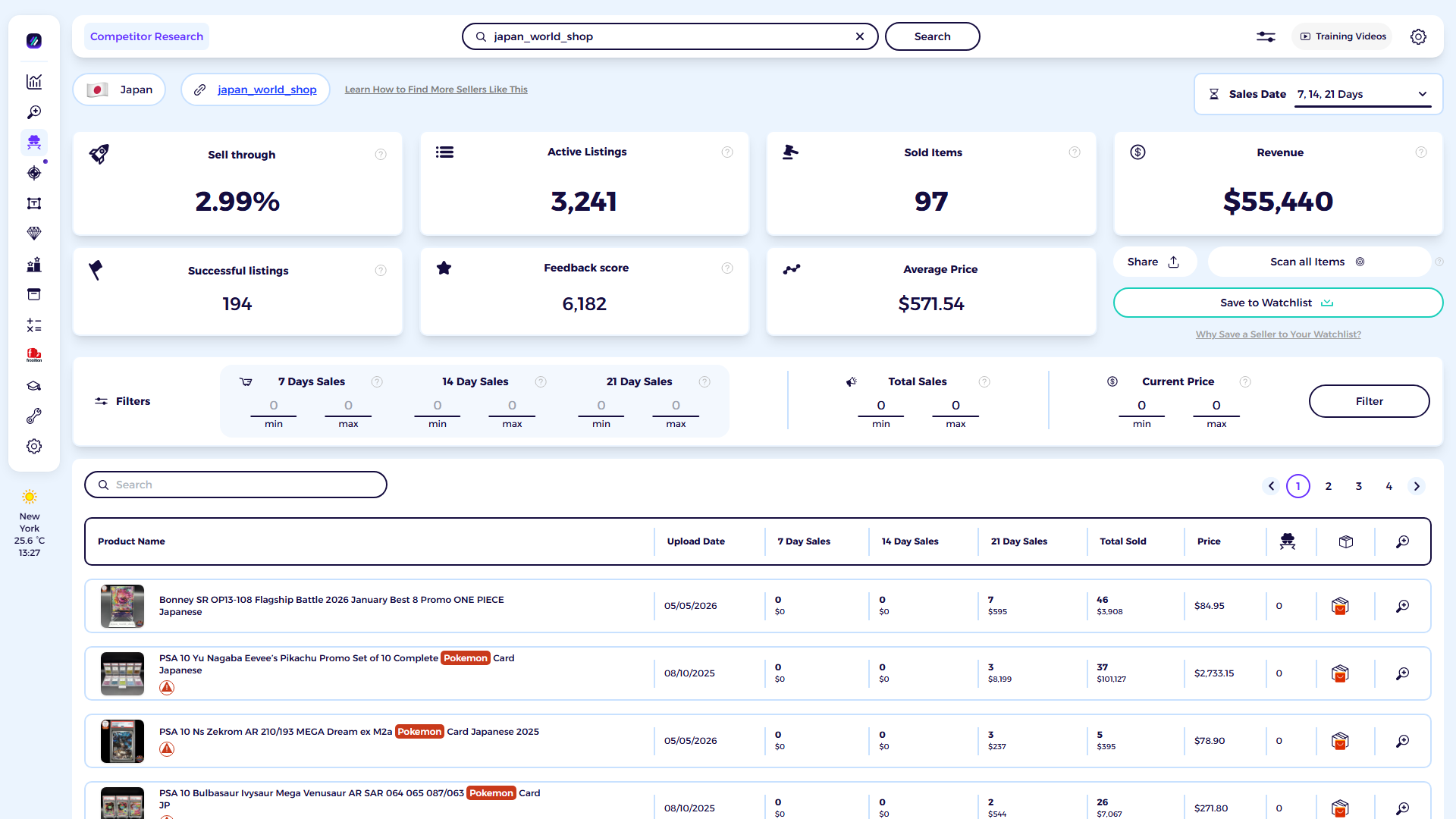
Task: Click spy icon in table header
Action: 1288,541
